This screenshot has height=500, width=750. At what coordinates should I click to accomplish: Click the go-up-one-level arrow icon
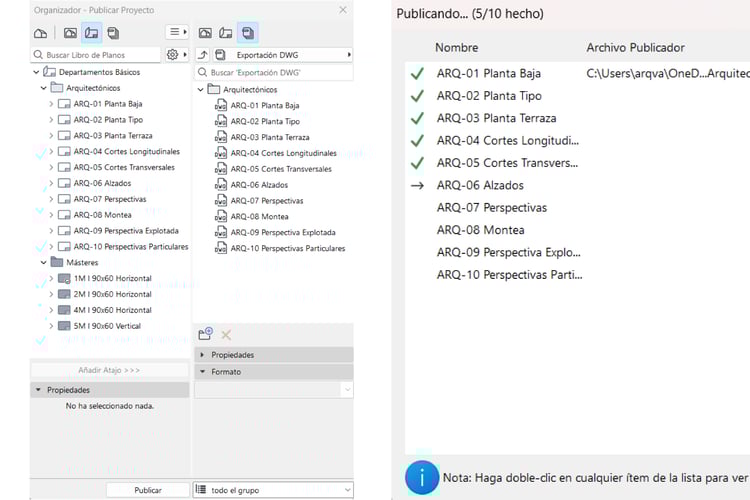[x=203, y=55]
